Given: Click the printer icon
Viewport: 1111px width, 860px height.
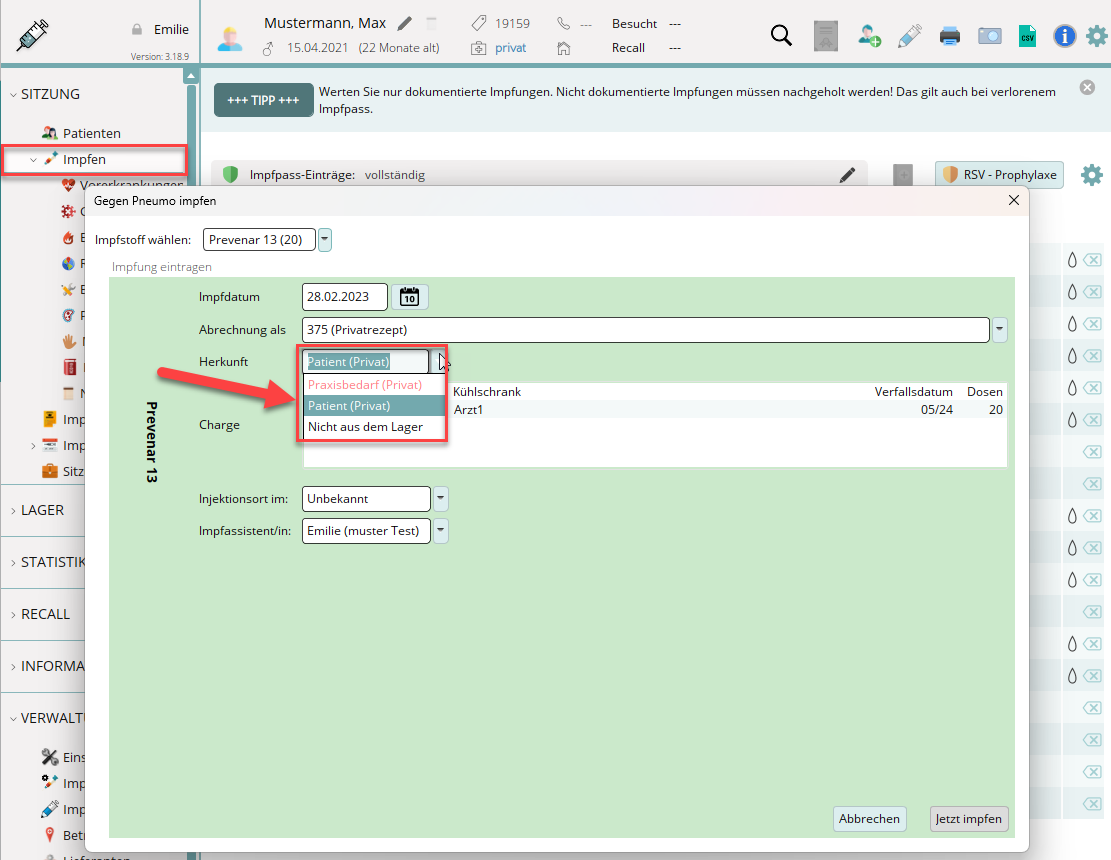Looking at the screenshot, I should click(x=949, y=35).
